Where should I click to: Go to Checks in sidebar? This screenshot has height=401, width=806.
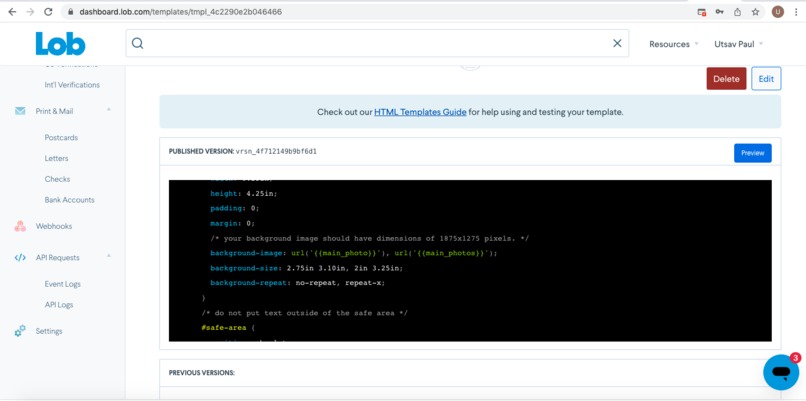pos(57,179)
